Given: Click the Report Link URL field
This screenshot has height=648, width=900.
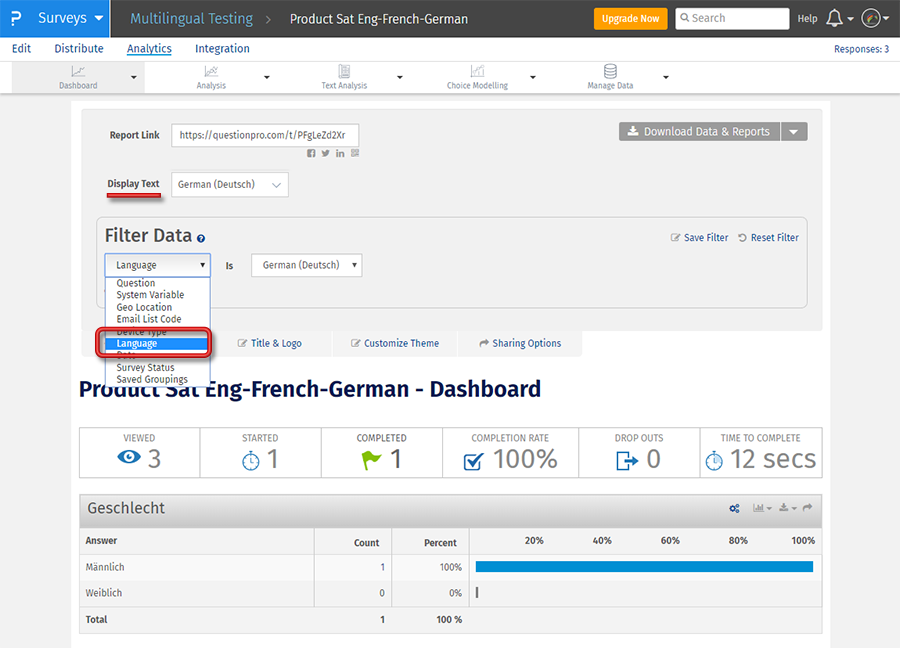Looking at the screenshot, I should tap(265, 135).
